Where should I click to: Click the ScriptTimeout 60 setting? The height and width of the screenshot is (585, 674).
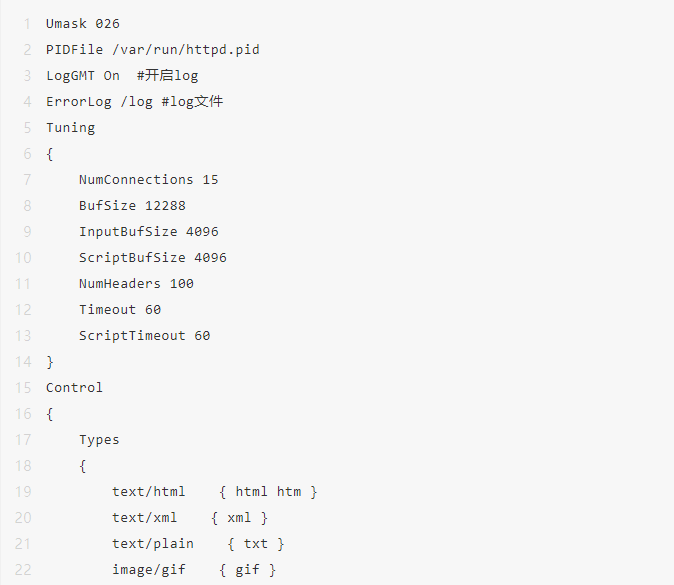click(144, 335)
